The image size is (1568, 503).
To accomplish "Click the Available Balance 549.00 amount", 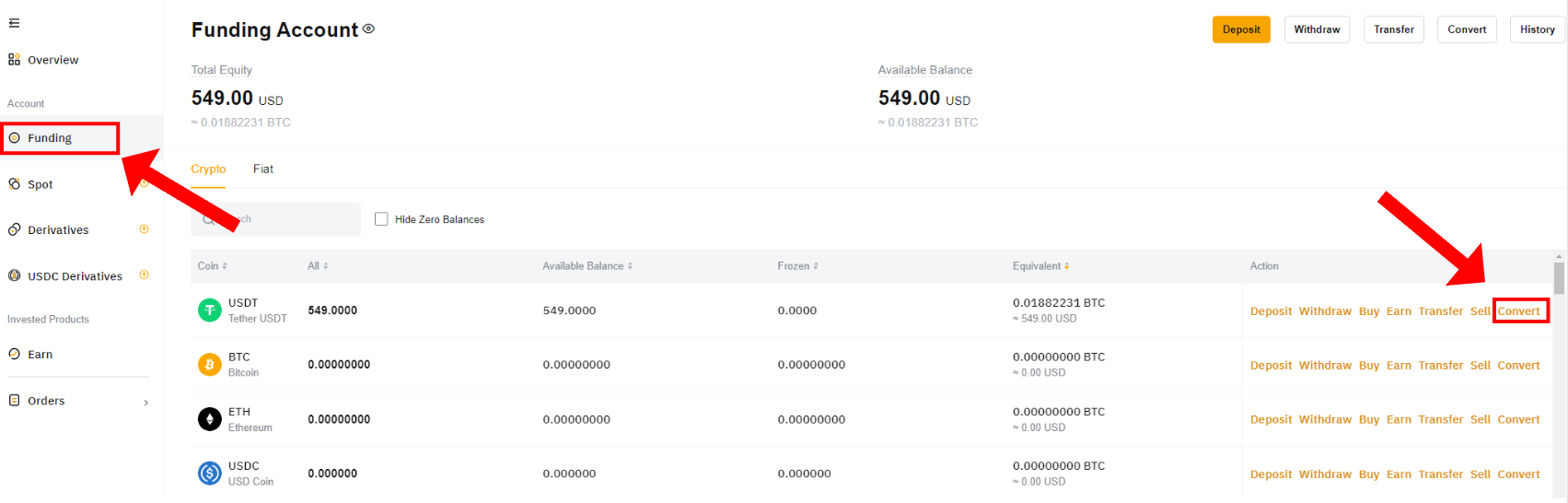I will [909, 98].
